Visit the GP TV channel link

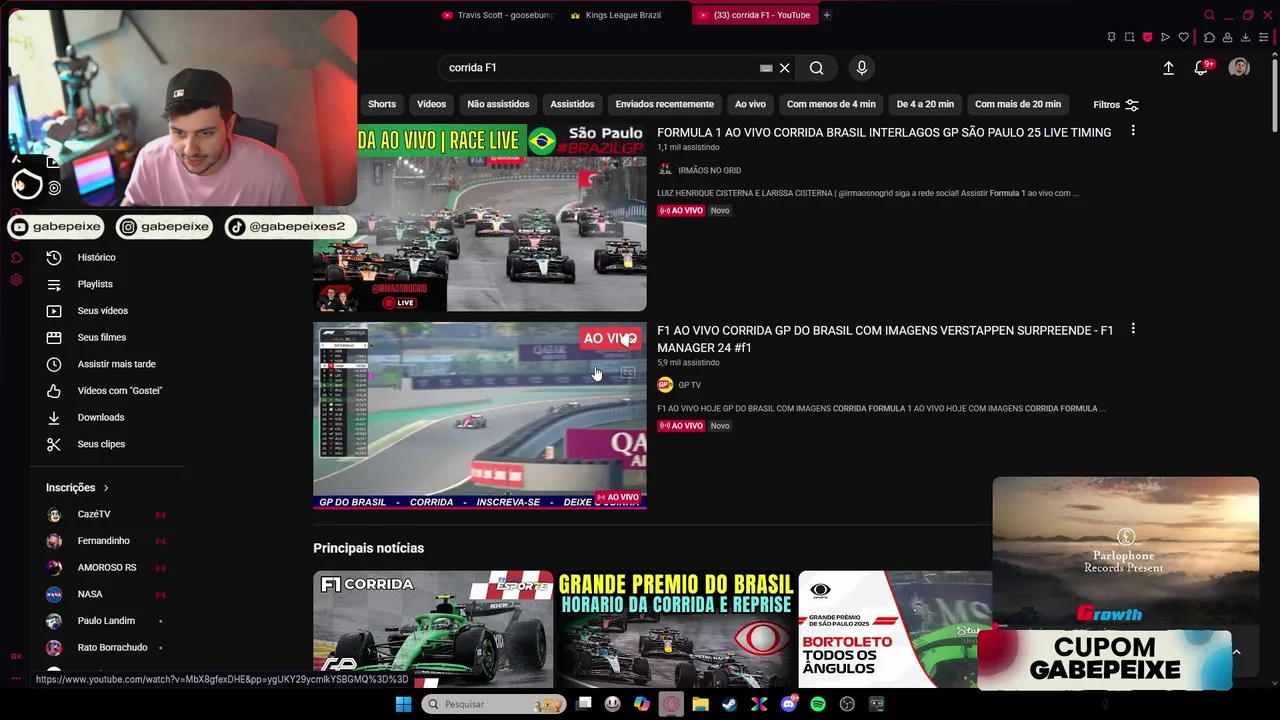pos(689,385)
